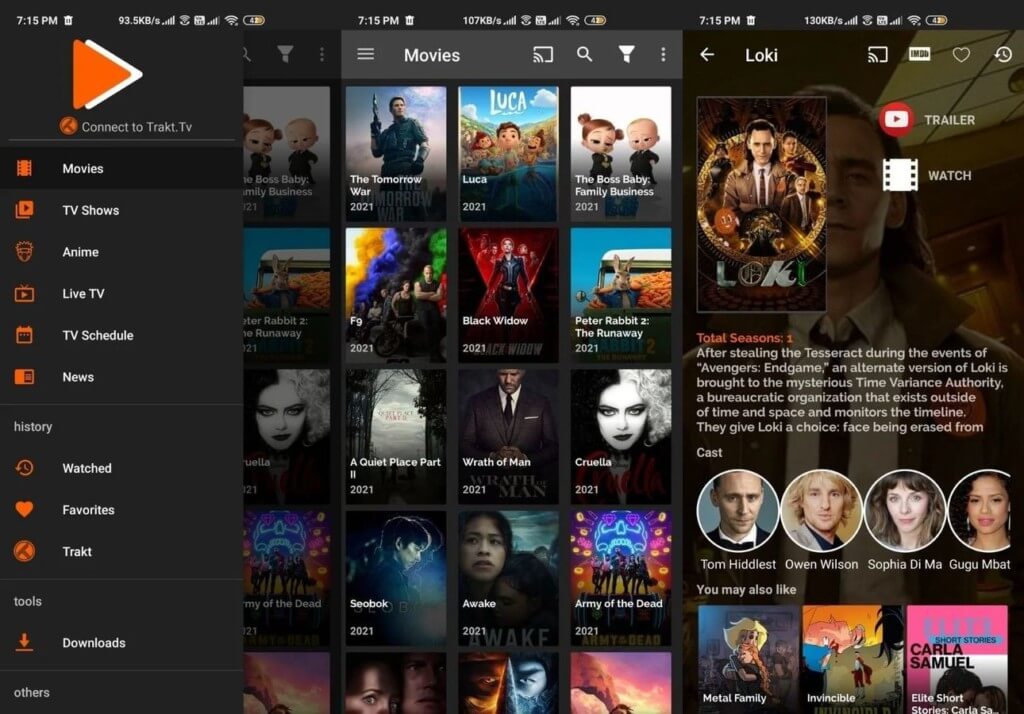Click the 'Loki' toolbar title
This screenshot has height=714, width=1024.
tap(761, 56)
